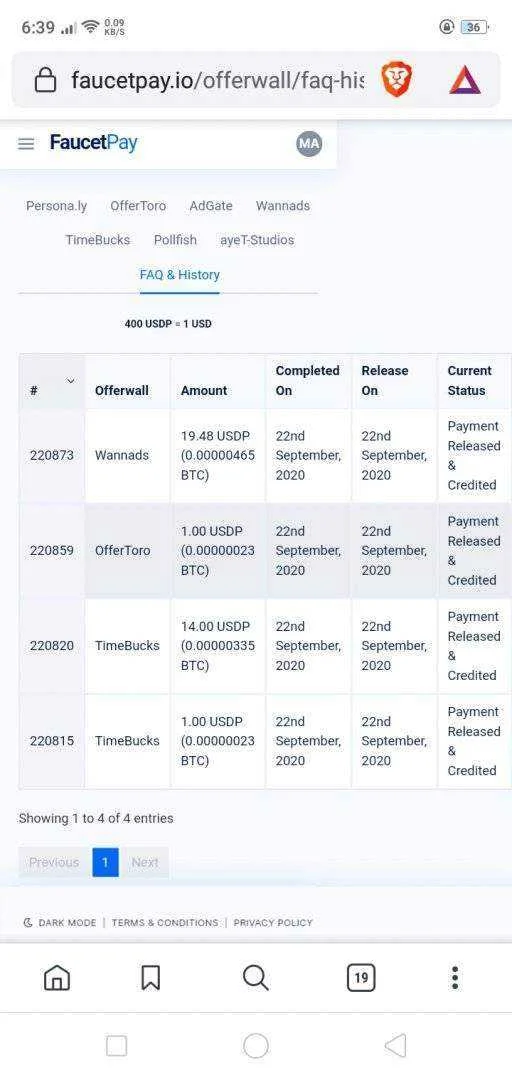The height and width of the screenshot is (1080, 512).
Task: Open the three-dot browser menu
Action: (455, 977)
